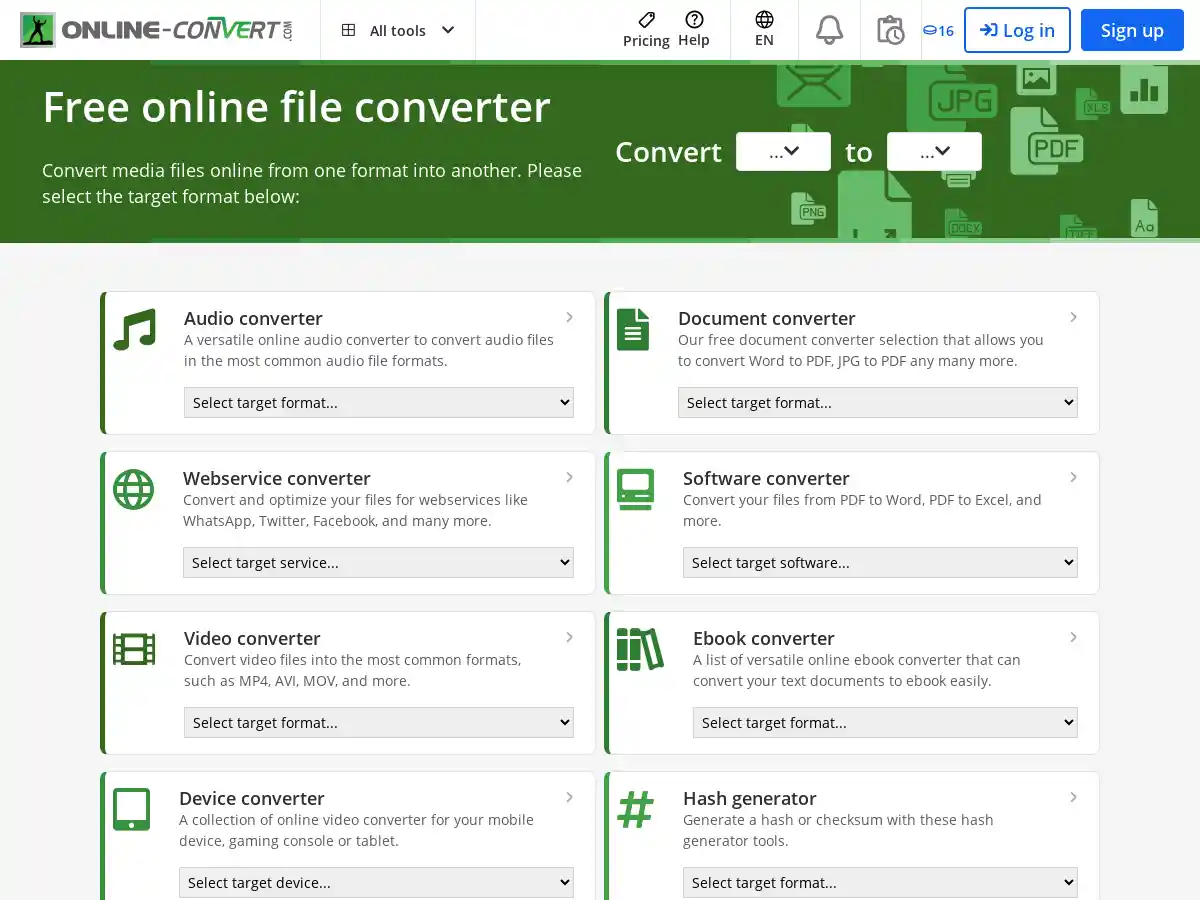The image size is (1200, 900).
Task: Click the Pricing link in the header
Action: coord(646,30)
